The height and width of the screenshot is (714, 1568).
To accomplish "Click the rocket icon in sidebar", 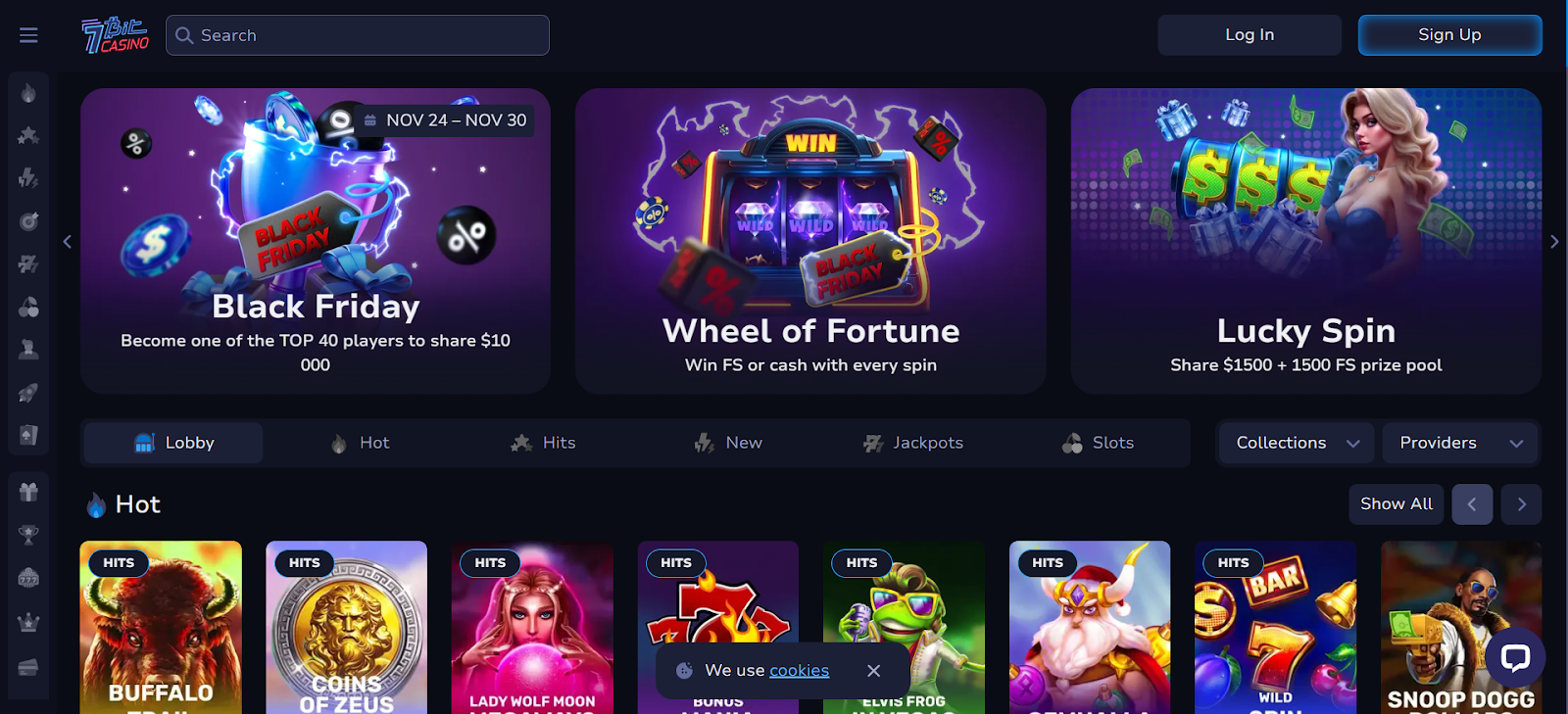I will tap(28, 393).
